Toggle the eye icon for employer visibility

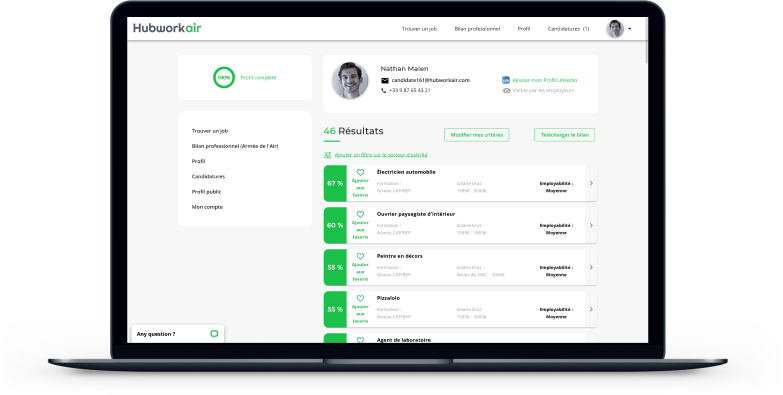point(506,90)
